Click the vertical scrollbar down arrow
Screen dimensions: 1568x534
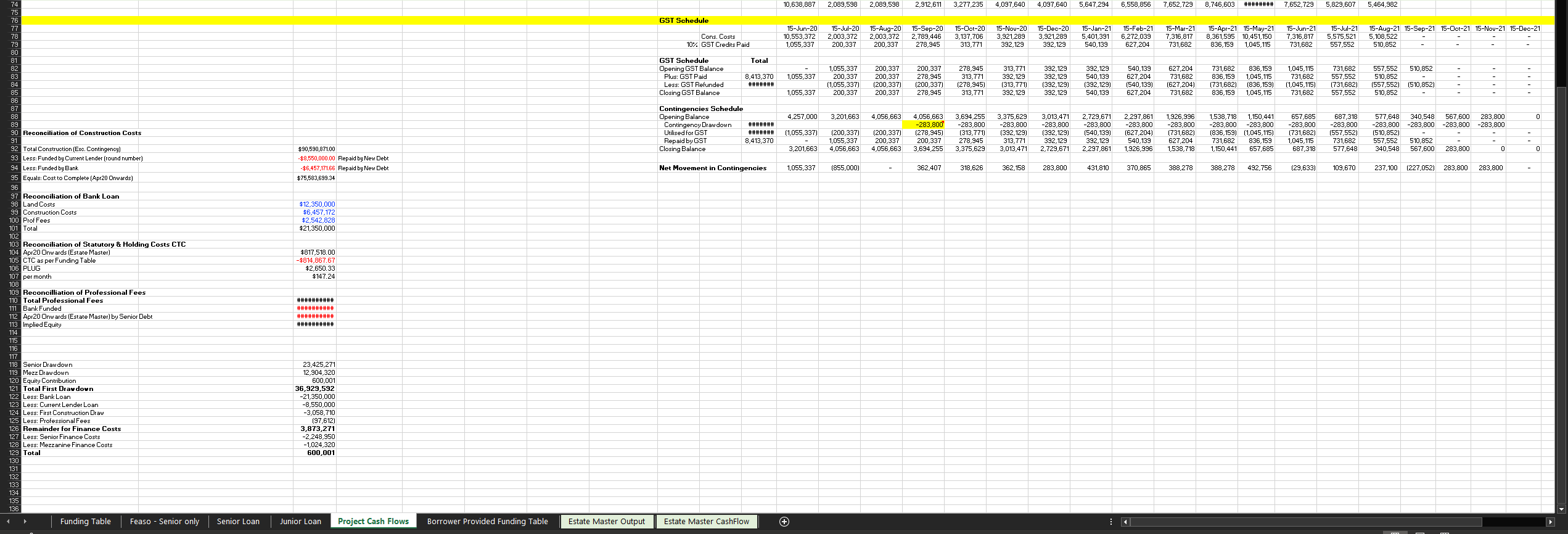(1561, 509)
